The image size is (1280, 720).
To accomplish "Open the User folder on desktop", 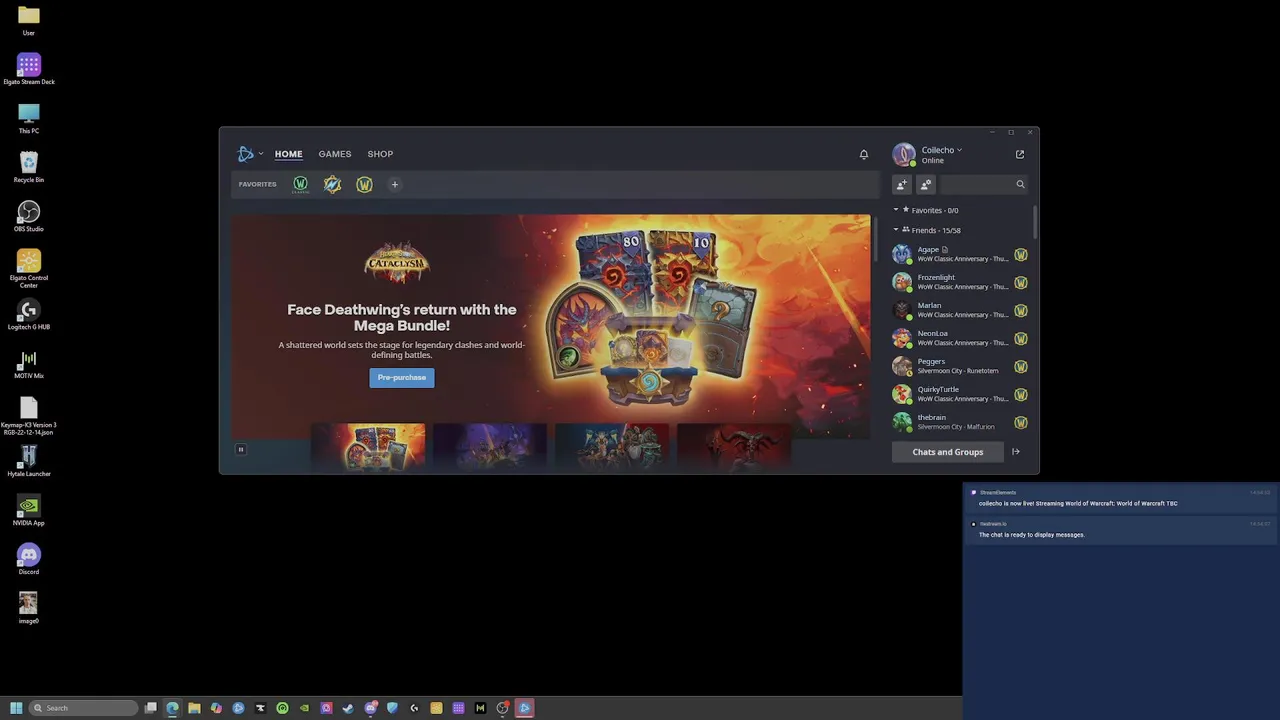I will point(29,20).
